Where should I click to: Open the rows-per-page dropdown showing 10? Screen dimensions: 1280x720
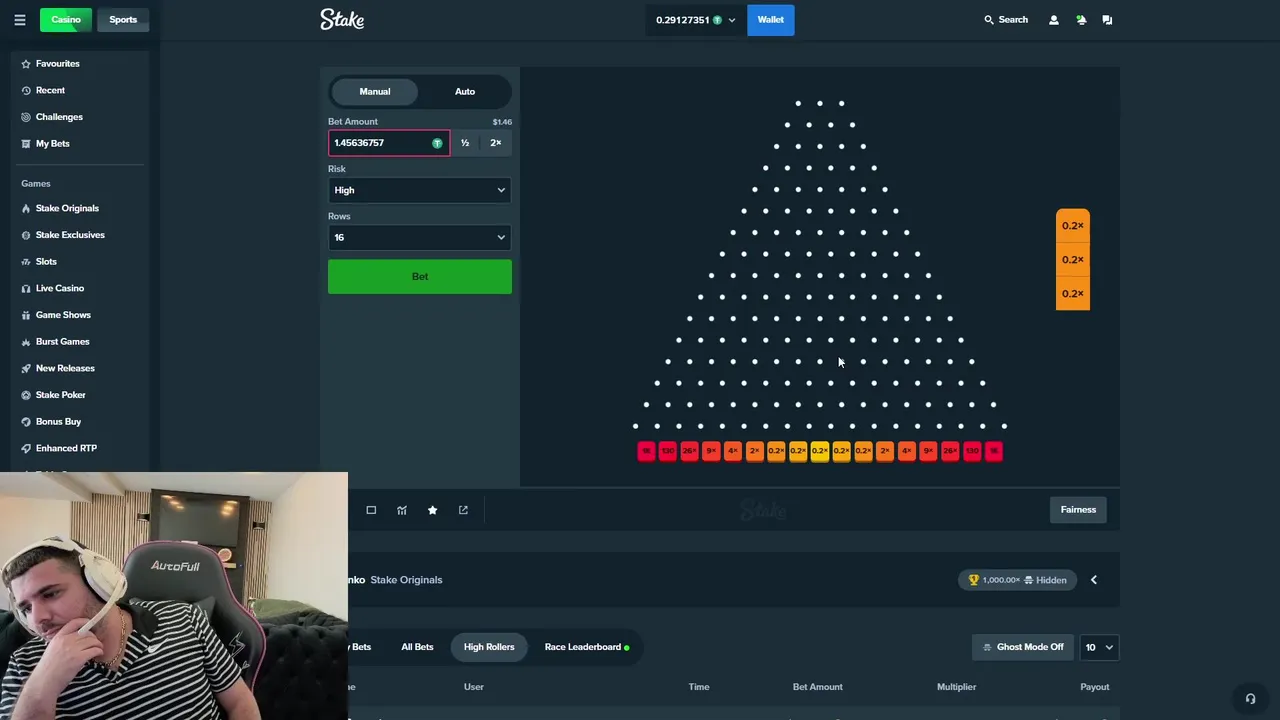pos(1098,647)
